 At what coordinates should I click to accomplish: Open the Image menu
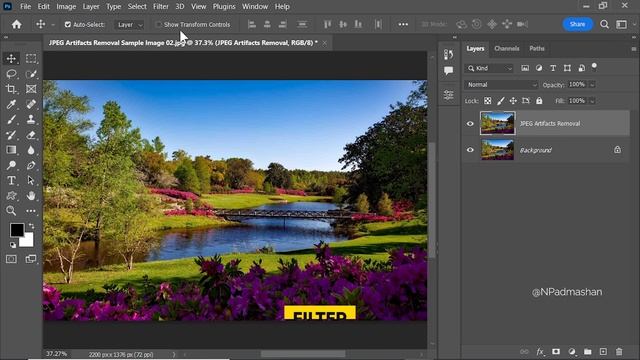pyautogui.click(x=66, y=7)
